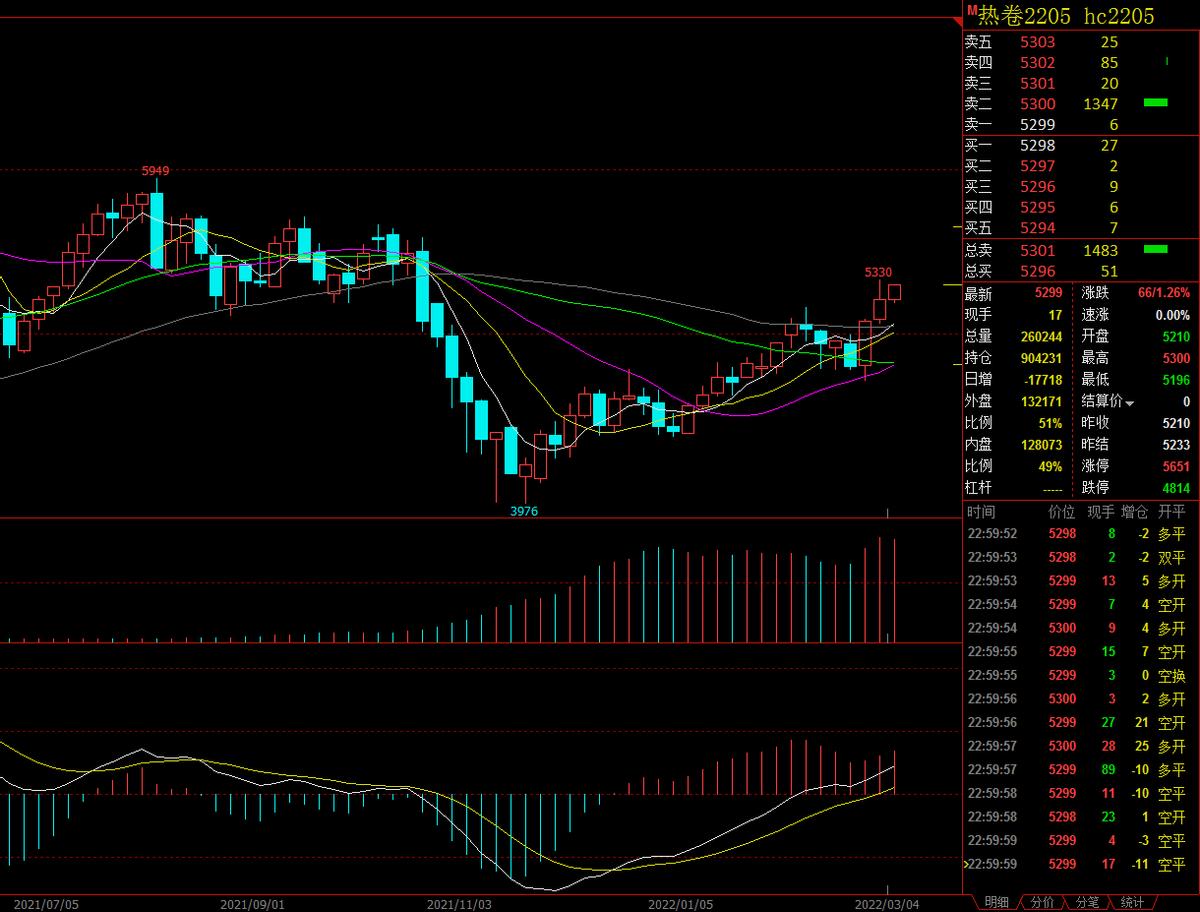Image resolution: width=1200 pixels, height=912 pixels.
Task: Select the 买三 price 5296
Action: pos(1037,187)
